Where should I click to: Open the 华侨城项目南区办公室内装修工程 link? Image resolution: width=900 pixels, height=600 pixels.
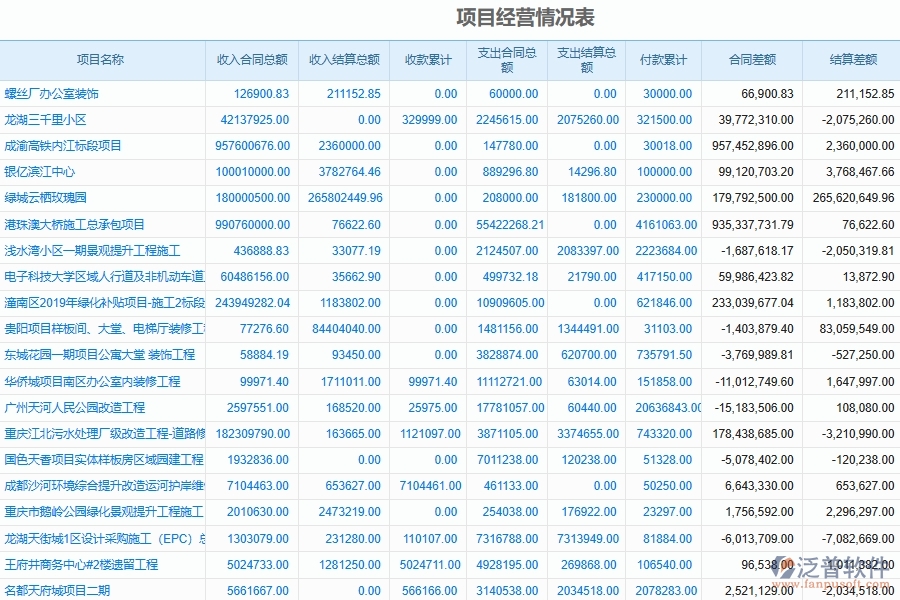pyautogui.click(x=92, y=382)
